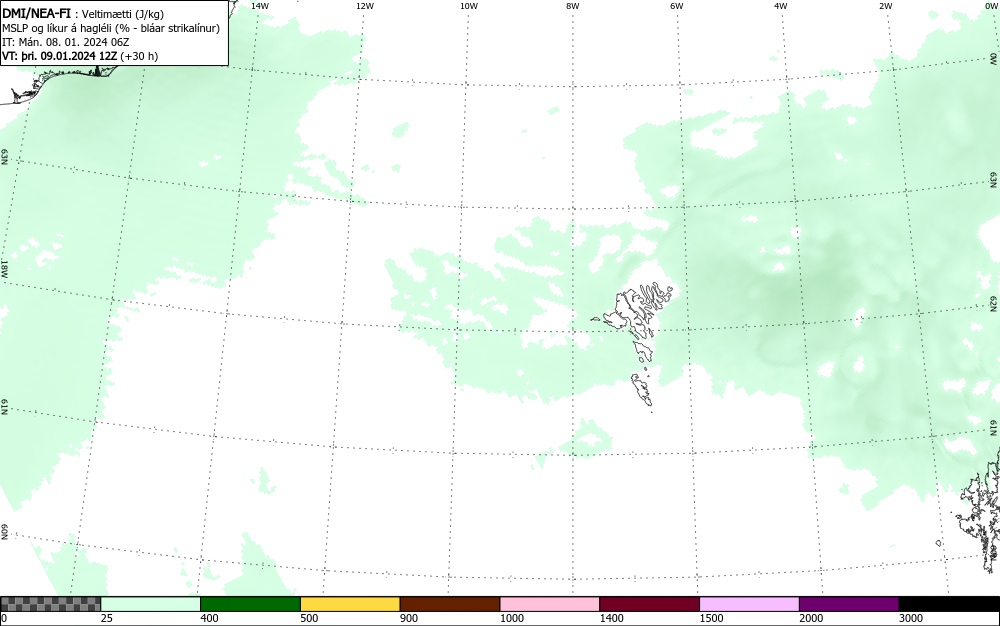Click the gray checkered 0–25 legend swatch
This screenshot has width=1000, height=626.
pyautogui.click(x=50, y=604)
